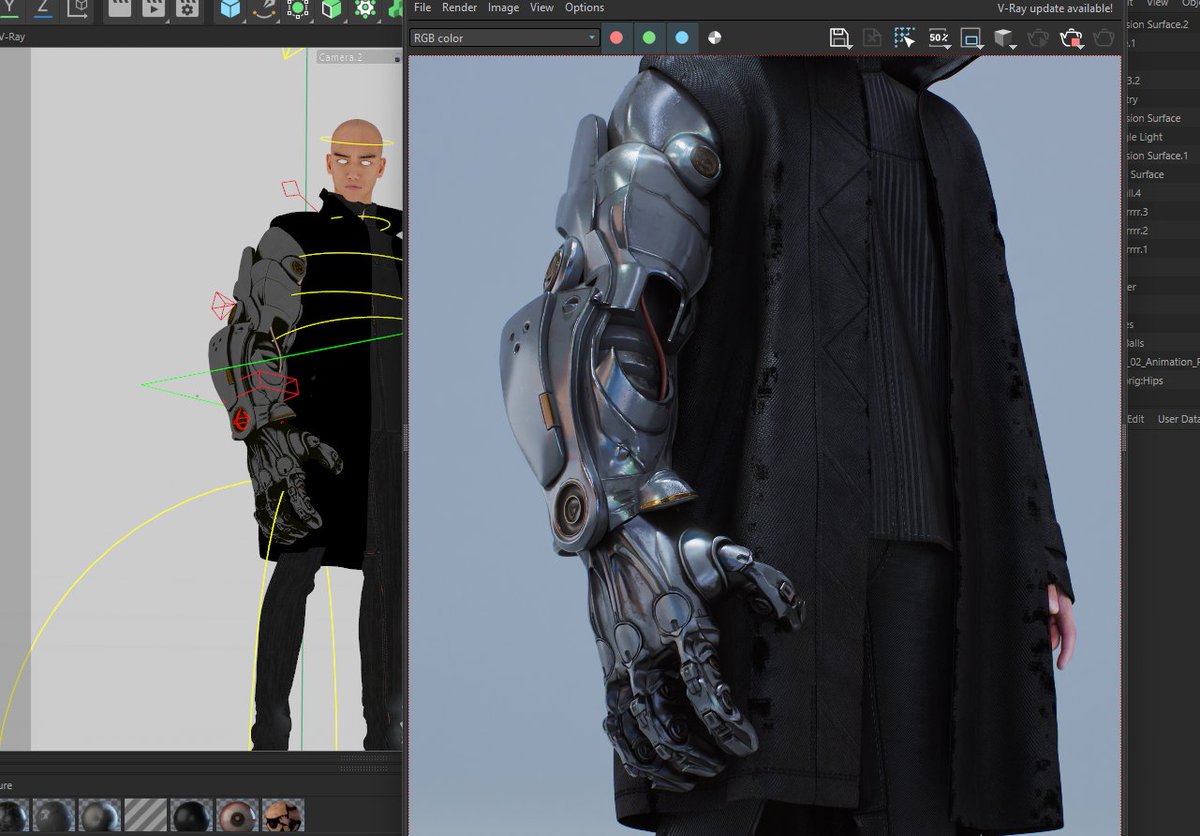Open the Subdivision Surface generator icon
1200x836 pixels.
pos(298,8)
